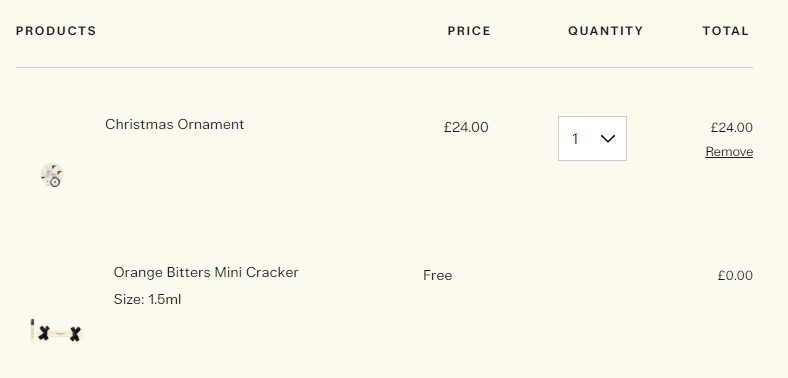
Task: Select the Total column header
Action: [x=726, y=31]
